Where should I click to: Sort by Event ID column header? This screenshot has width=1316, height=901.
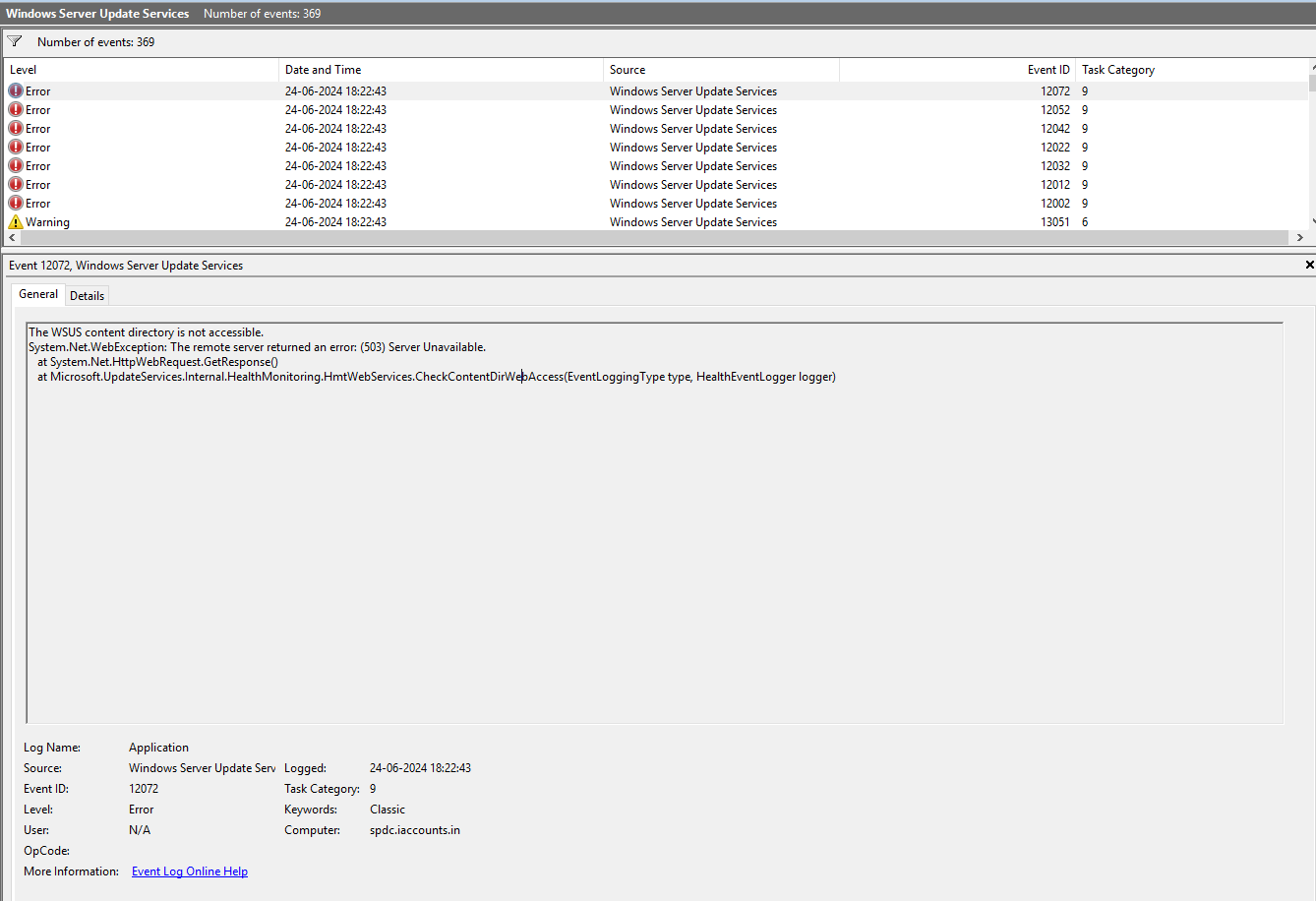coord(958,70)
